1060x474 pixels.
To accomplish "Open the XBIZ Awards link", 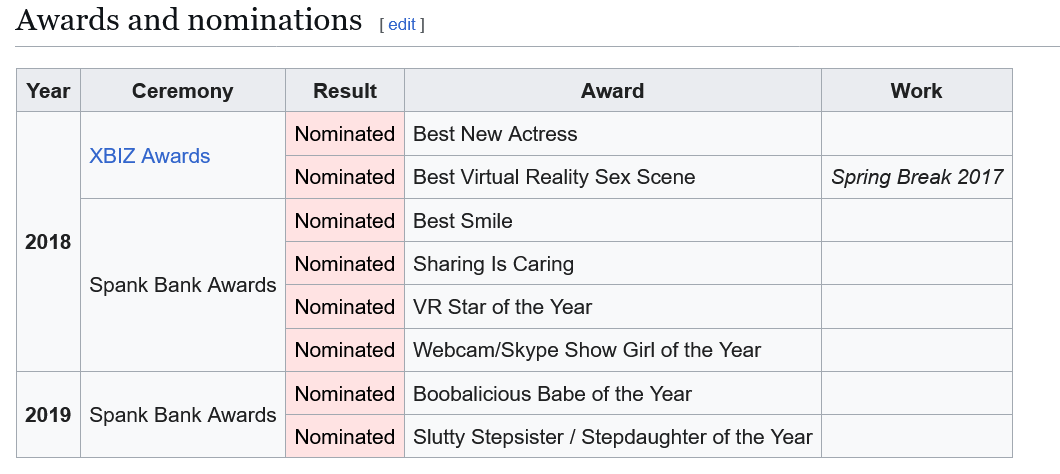I will [x=150, y=156].
